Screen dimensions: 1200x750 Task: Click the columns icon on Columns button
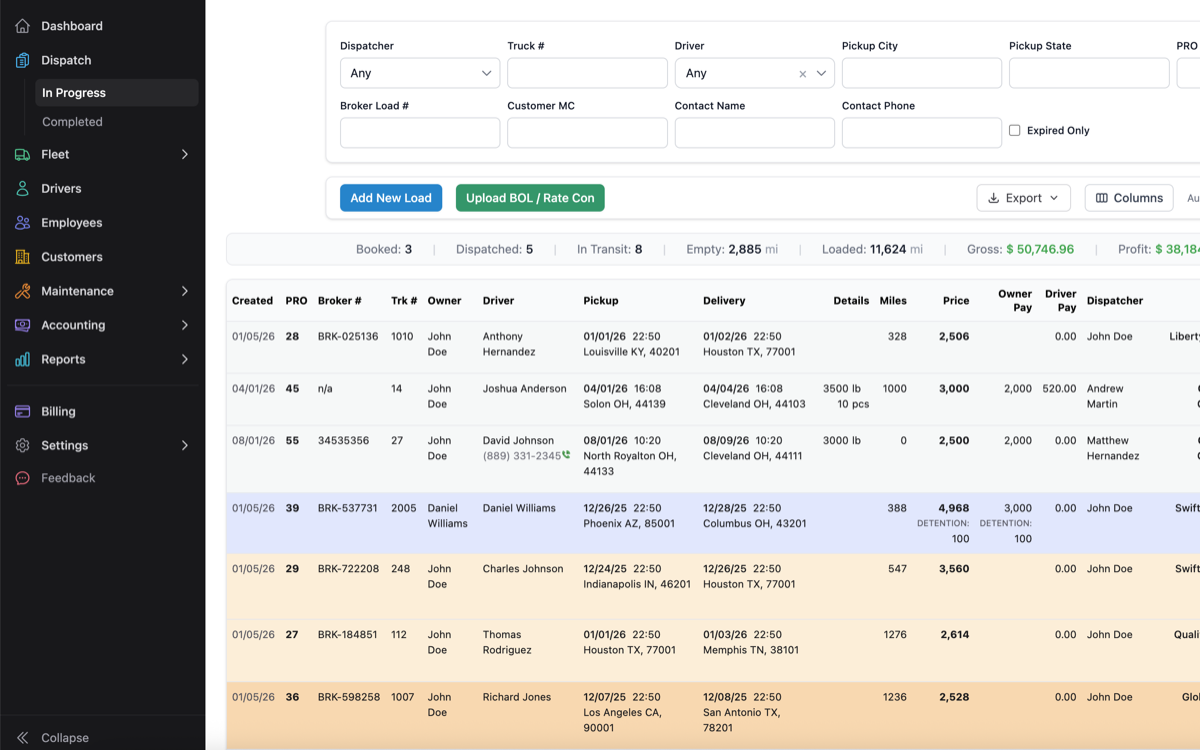click(x=1102, y=198)
